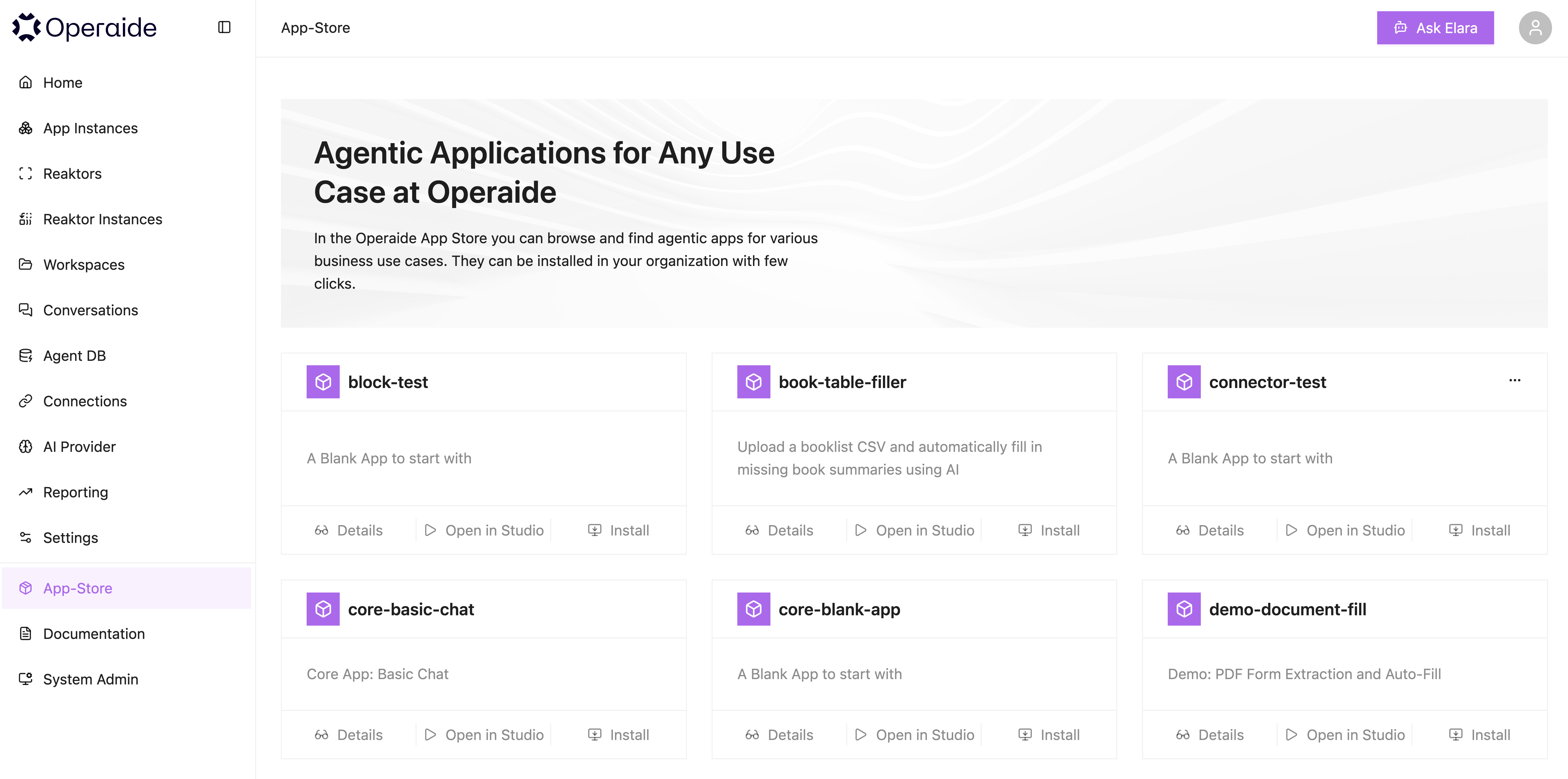Install the core-blank-app app

[1049, 735]
